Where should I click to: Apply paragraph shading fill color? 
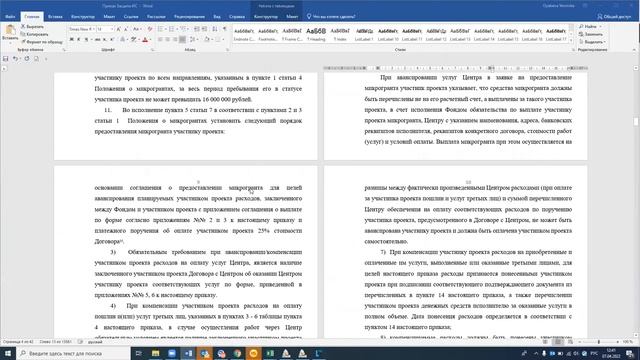click(x=207, y=40)
